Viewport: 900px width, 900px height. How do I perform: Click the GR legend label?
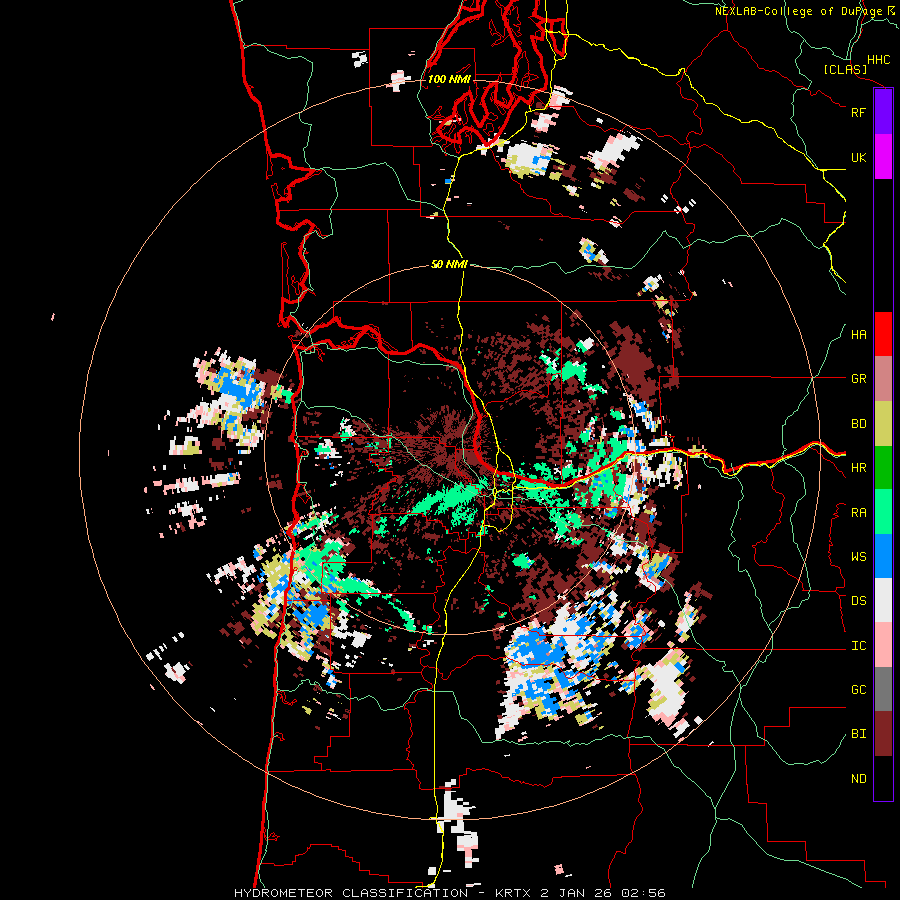tap(858, 379)
